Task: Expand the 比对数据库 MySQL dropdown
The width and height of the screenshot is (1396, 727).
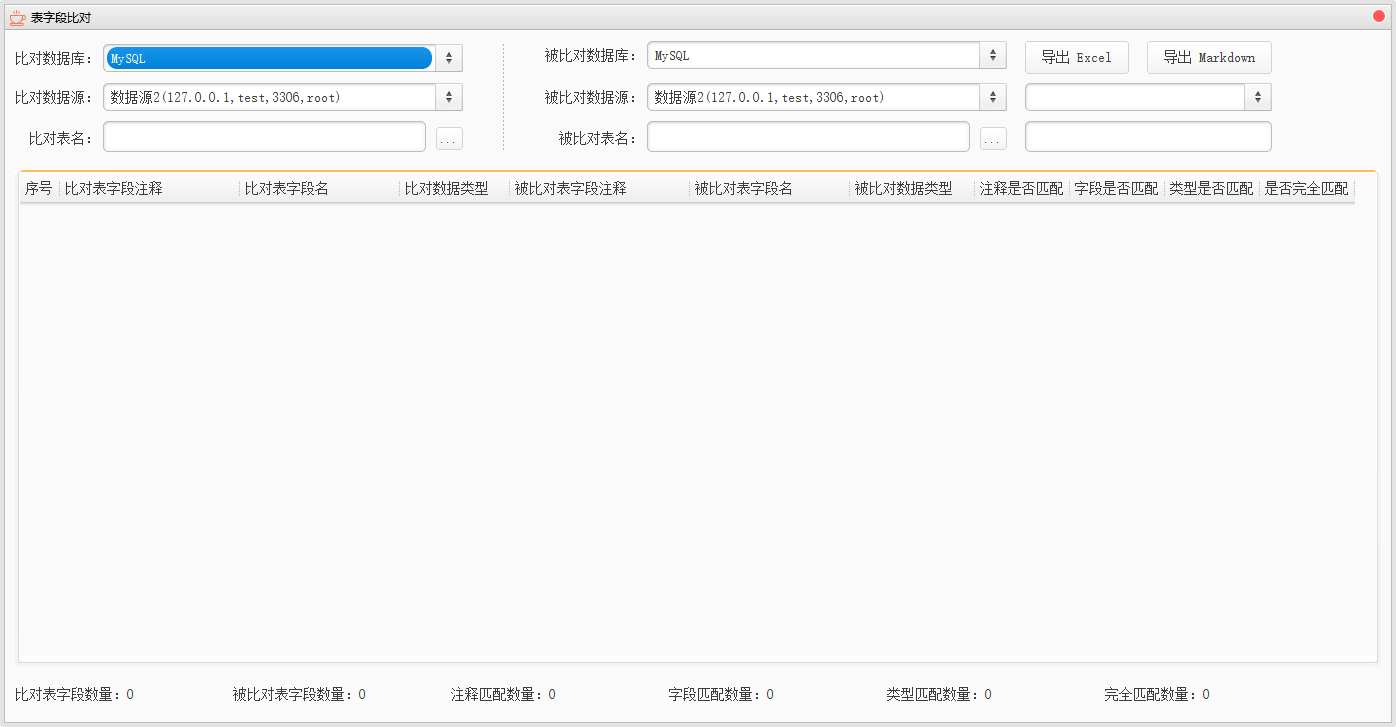Action: tap(448, 58)
